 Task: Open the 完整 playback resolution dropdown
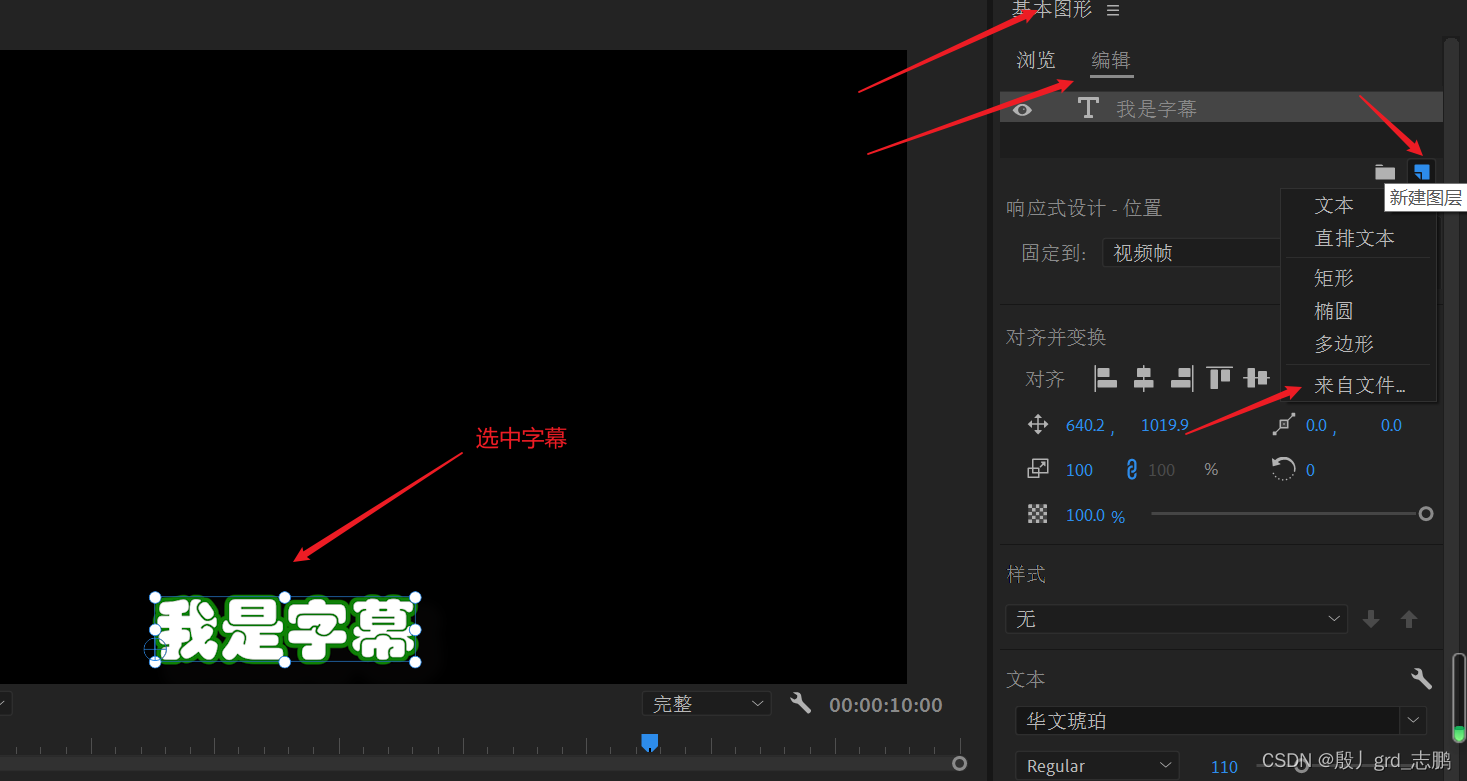(706, 704)
